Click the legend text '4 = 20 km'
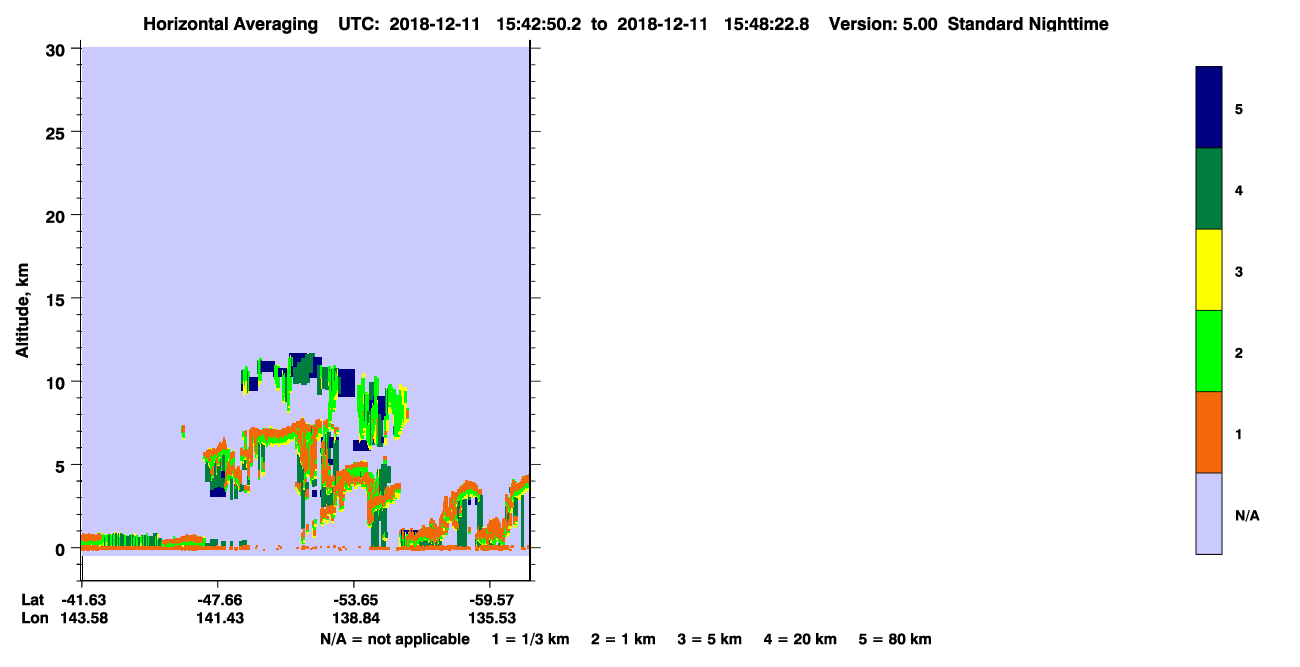 coord(800,639)
